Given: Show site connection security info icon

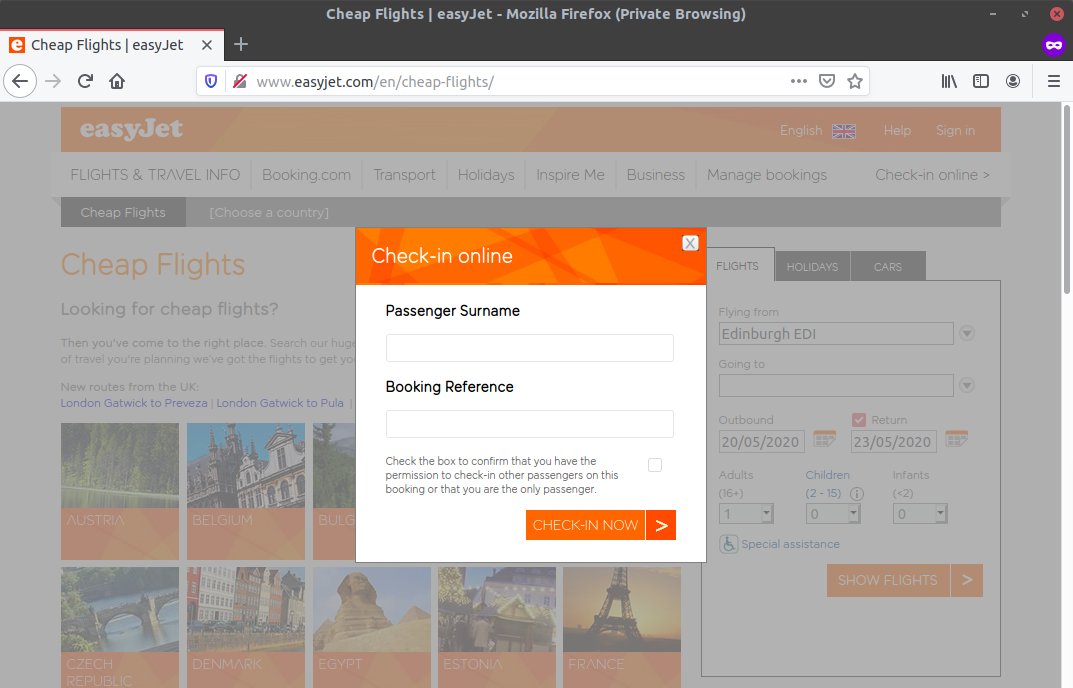Looking at the screenshot, I should pos(240,81).
